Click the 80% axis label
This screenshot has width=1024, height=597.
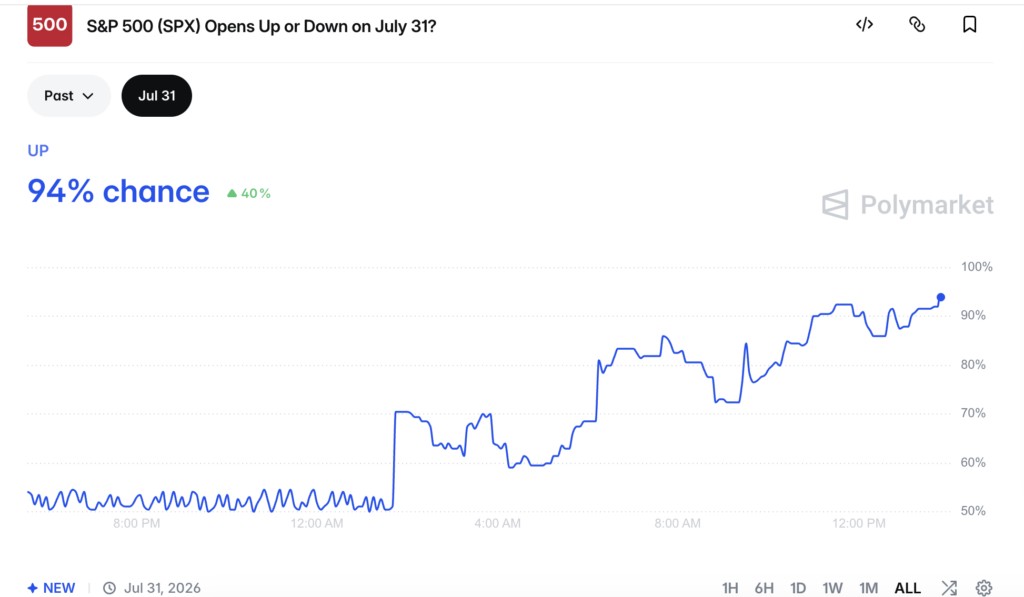pos(973,364)
